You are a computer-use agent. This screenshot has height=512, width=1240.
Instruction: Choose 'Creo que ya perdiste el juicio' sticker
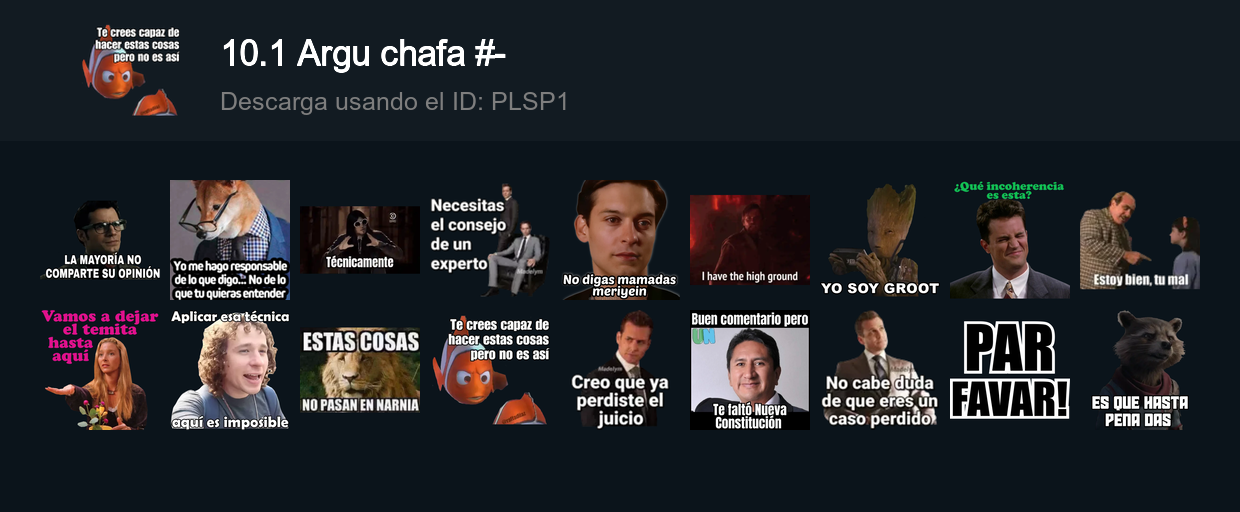pyautogui.click(x=620, y=370)
